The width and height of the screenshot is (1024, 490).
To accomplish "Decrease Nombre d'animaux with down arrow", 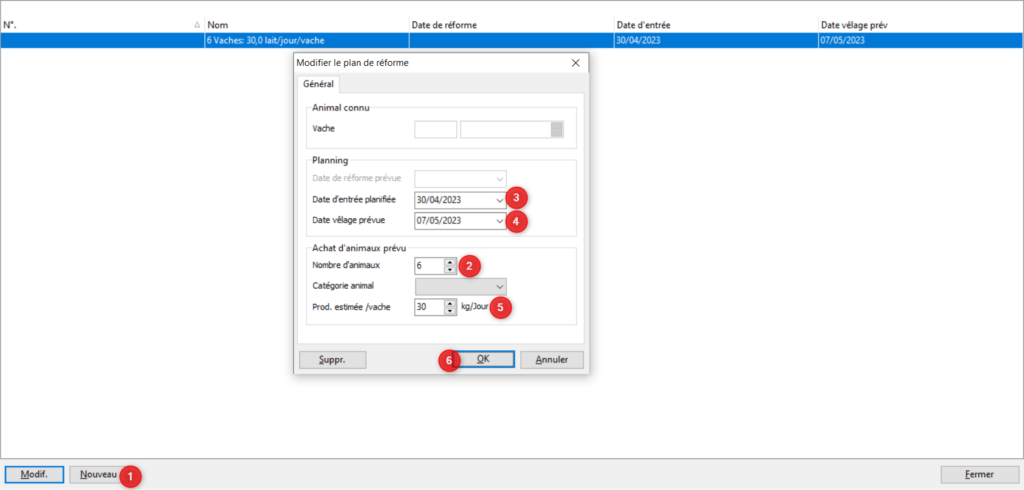I will point(450,269).
